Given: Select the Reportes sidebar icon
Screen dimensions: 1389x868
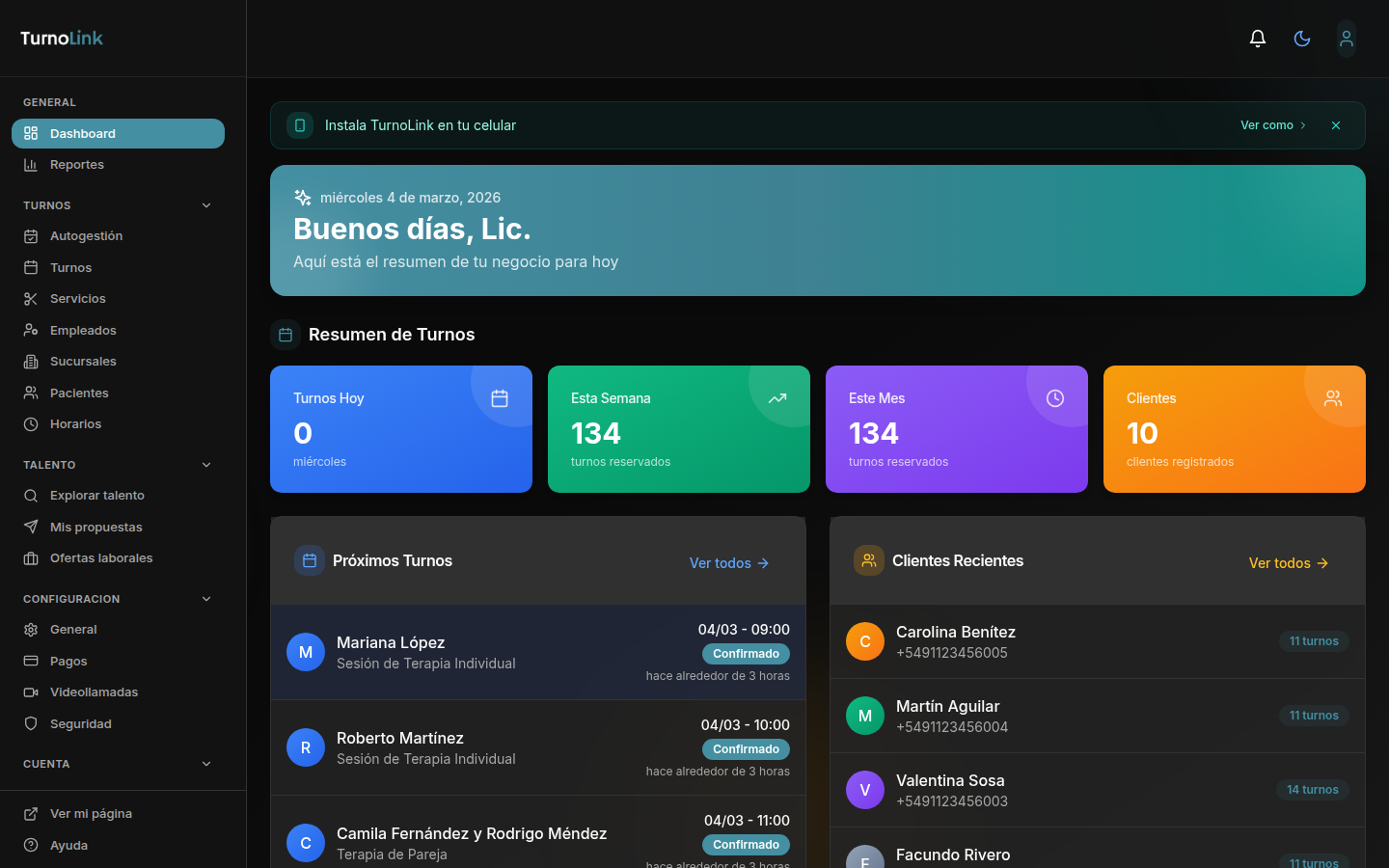Looking at the screenshot, I should pyautogui.click(x=31, y=164).
